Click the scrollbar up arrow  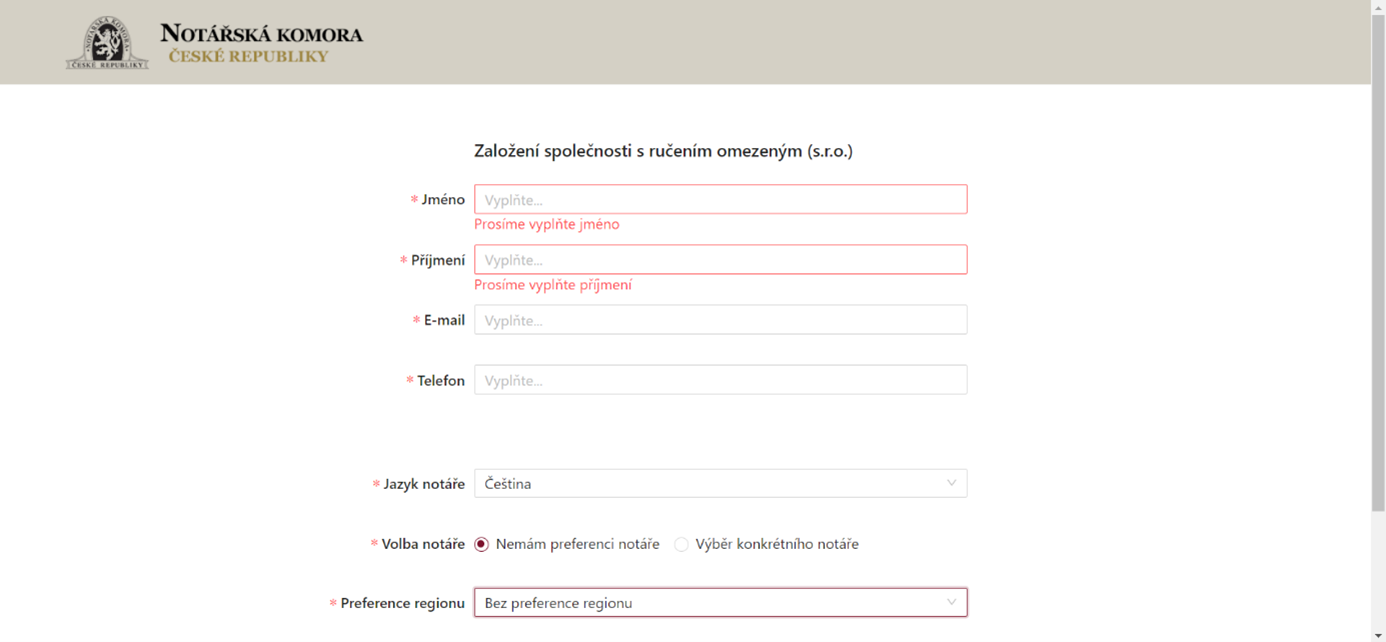(x=1378, y=6)
